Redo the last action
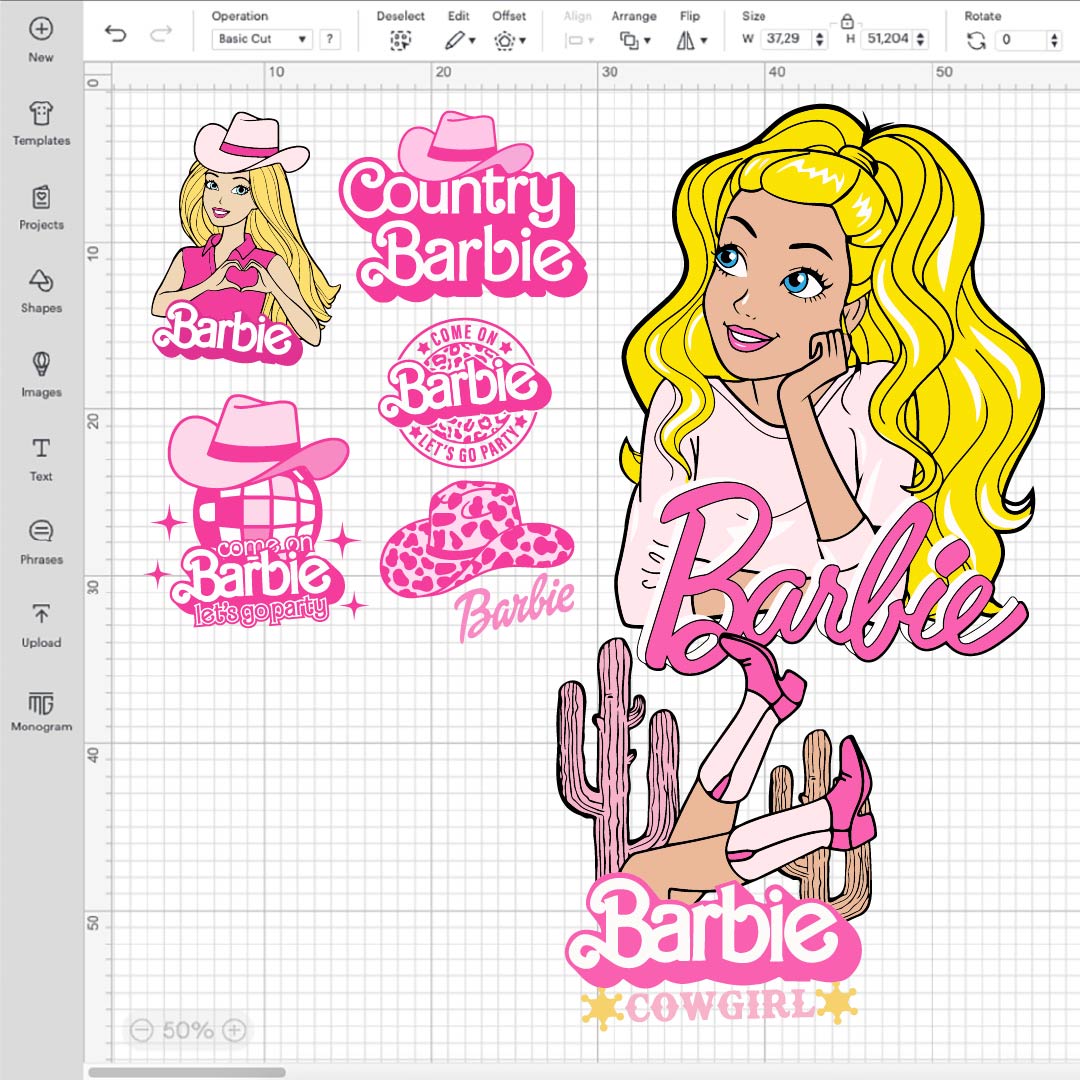This screenshot has width=1080, height=1080. tap(160, 33)
